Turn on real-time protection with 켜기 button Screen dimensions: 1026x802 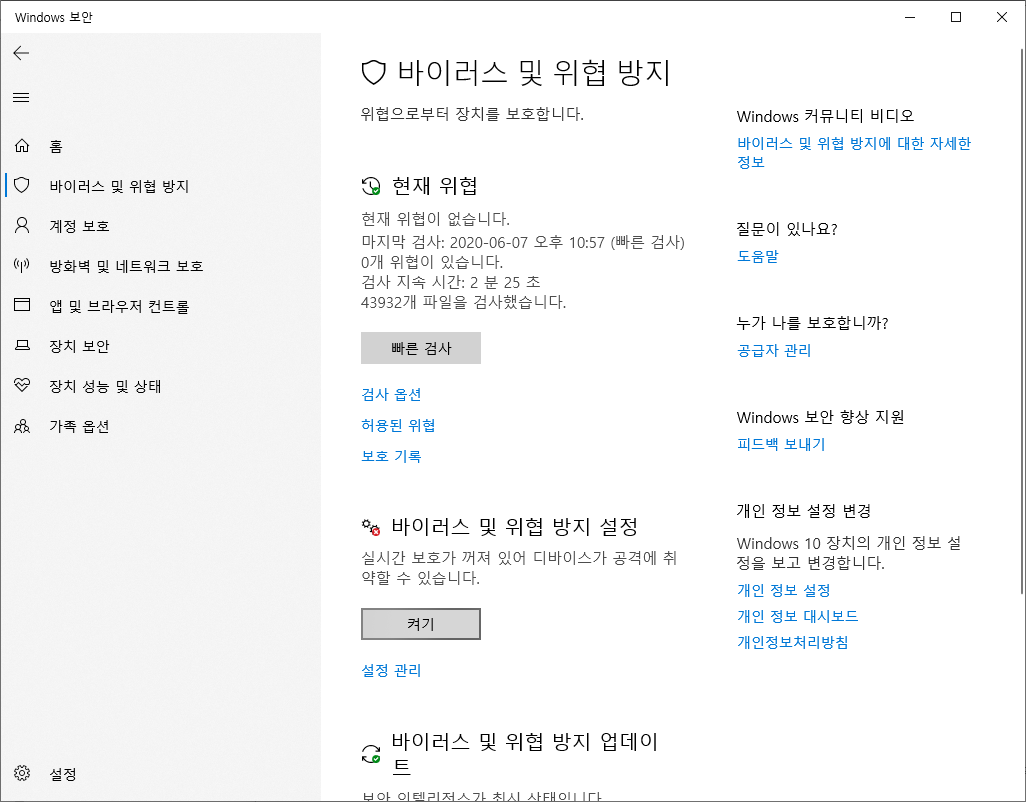421,624
